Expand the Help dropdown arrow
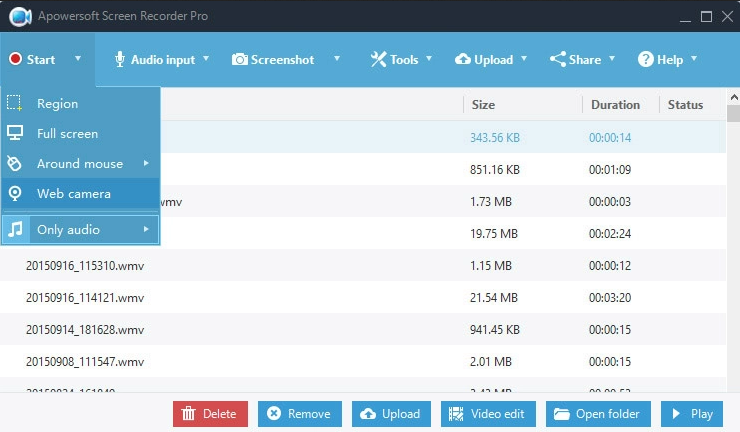740x432 pixels. [694, 59]
